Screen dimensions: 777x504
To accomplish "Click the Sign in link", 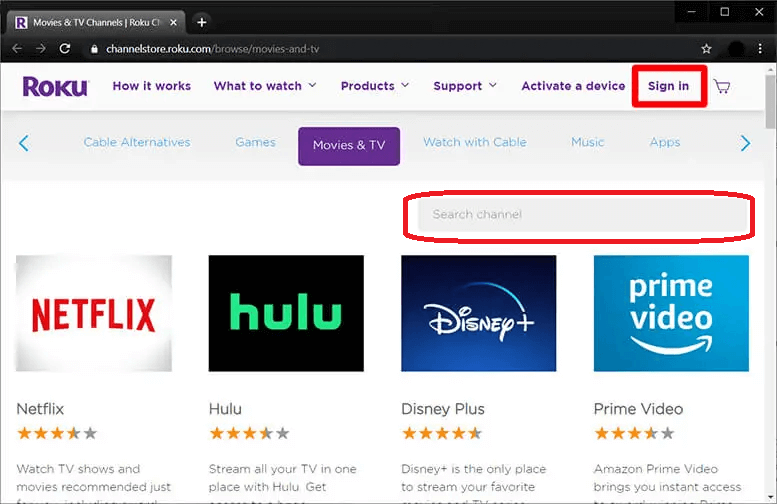I will coord(668,86).
